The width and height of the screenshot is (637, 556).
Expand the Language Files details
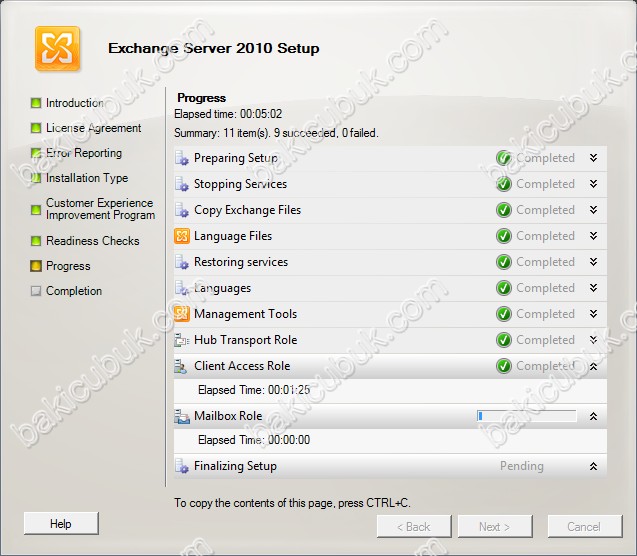click(594, 236)
